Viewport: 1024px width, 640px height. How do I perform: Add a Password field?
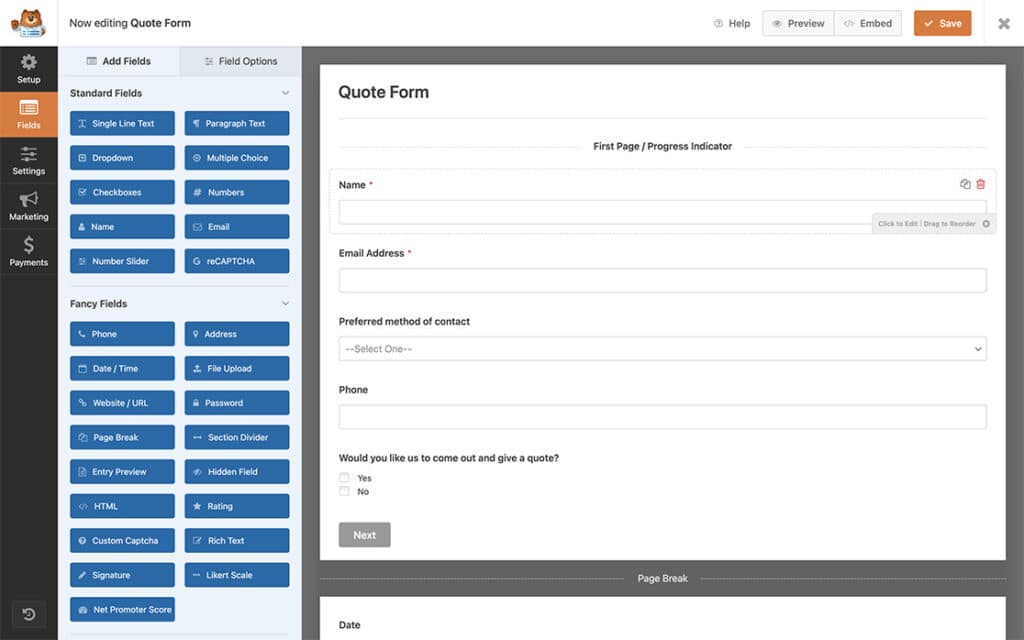coord(236,403)
